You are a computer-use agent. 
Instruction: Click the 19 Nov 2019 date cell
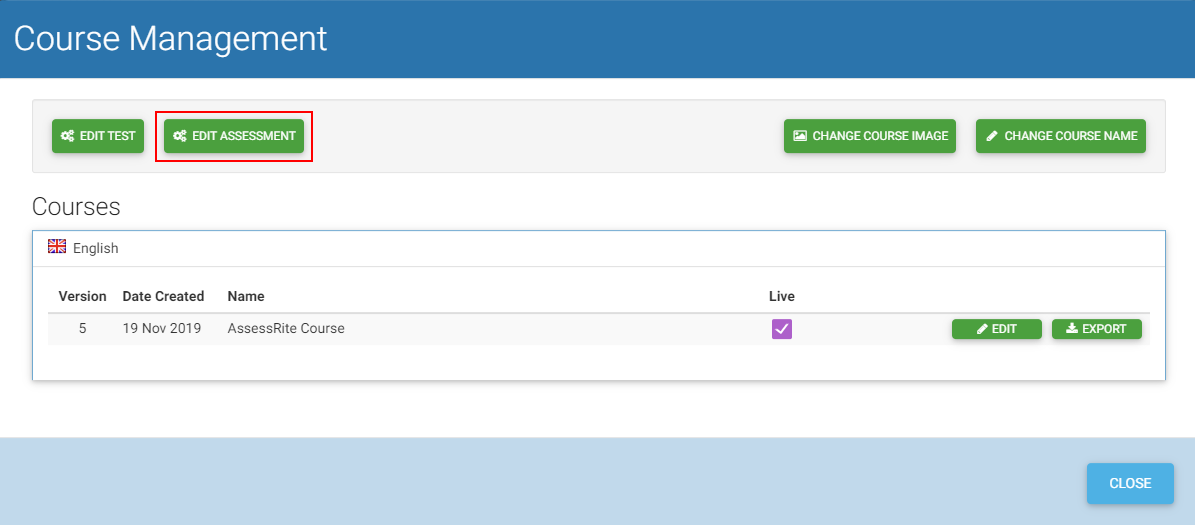(x=162, y=328)
